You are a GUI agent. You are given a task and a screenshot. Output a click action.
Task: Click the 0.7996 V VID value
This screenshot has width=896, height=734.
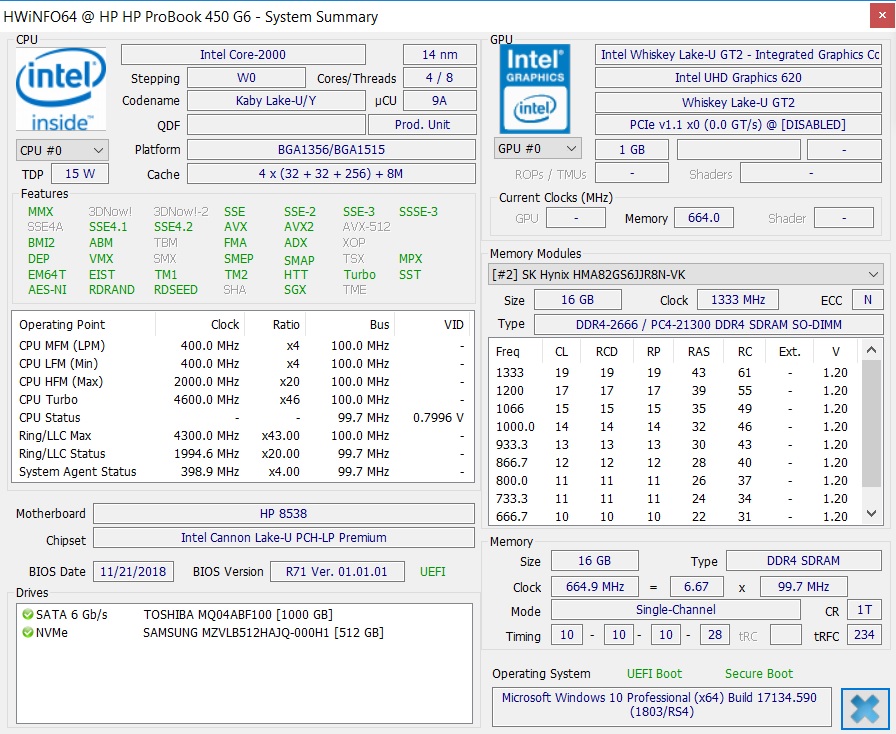coord(438,418)
